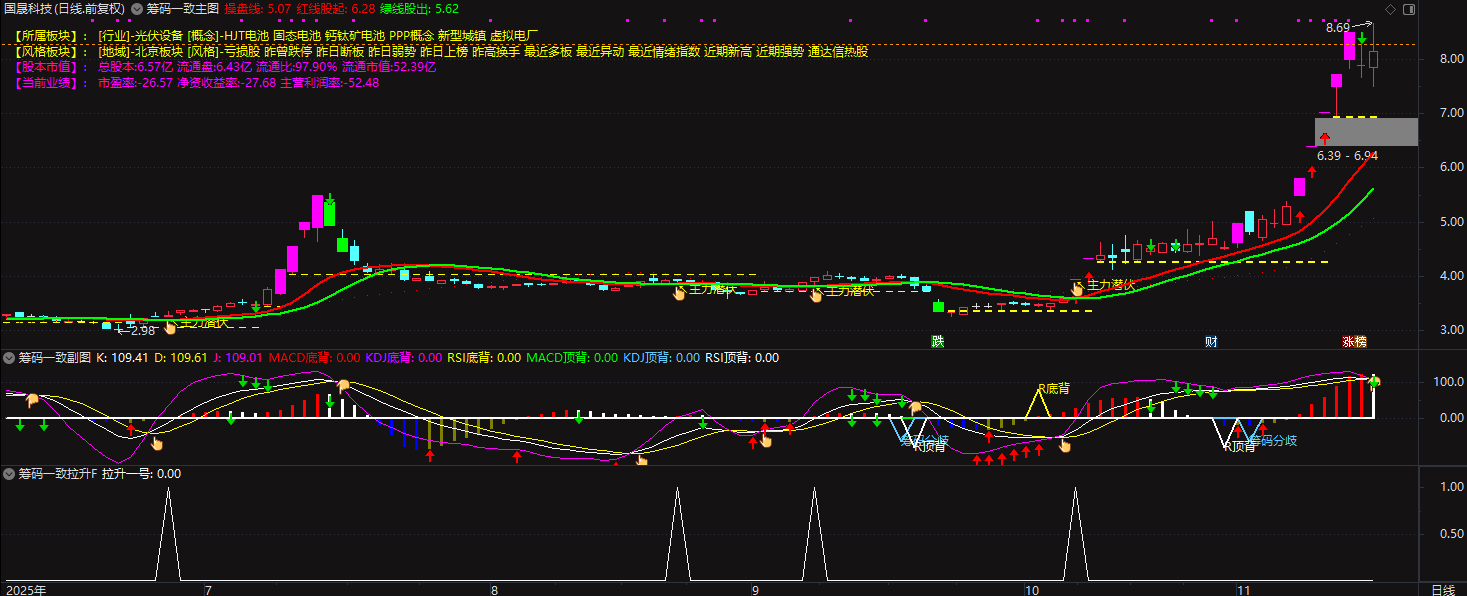Image resolution: width=1467 pixels, height=596 pixels.
Task: Click the 2025年 label on the time axis
Action: (27, 590)
